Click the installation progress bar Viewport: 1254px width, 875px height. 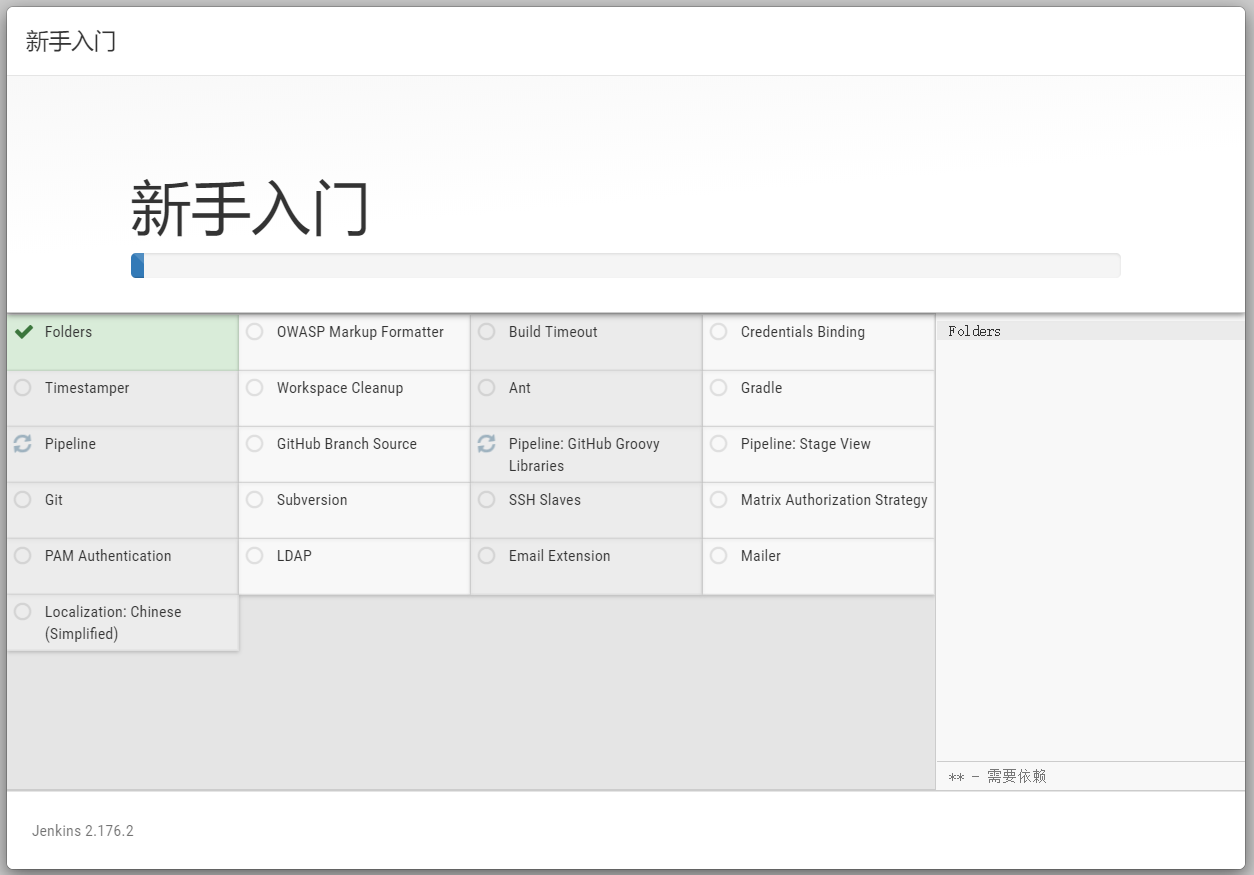point(625,265)
